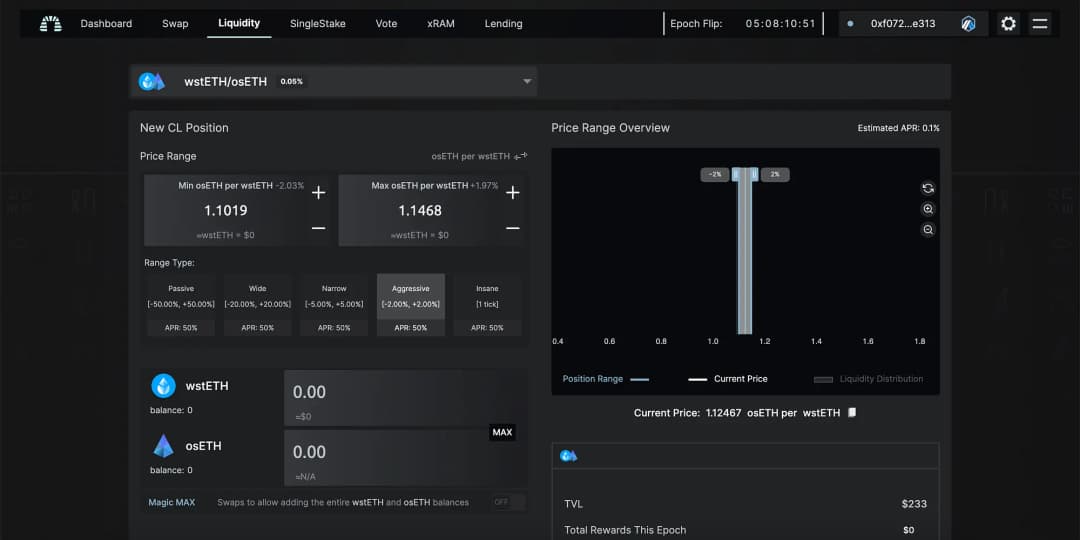The image size is (1080, 540).
Task: Click the Ramses logo icon
Action: 50,24
